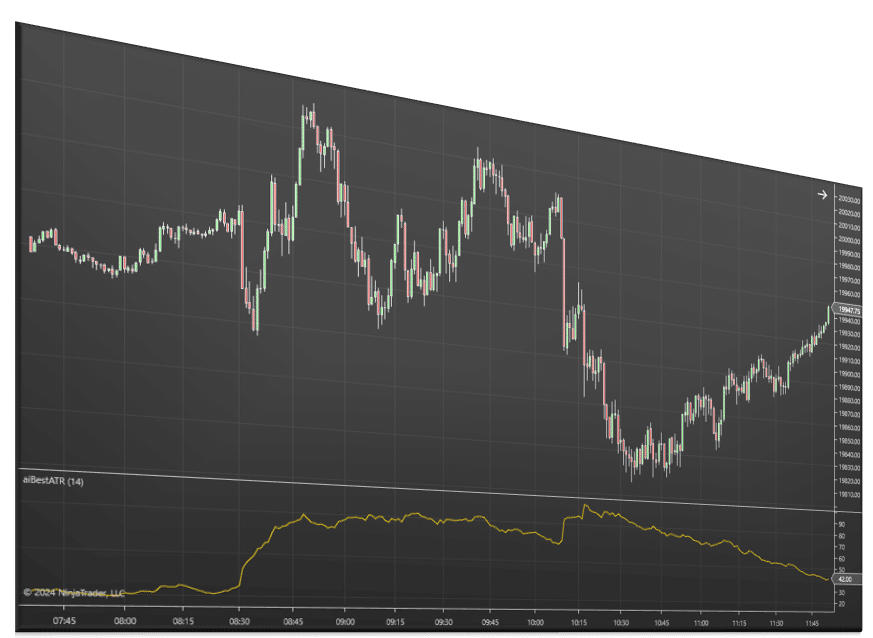Click the 08:00 time axis label

point(125,621)
